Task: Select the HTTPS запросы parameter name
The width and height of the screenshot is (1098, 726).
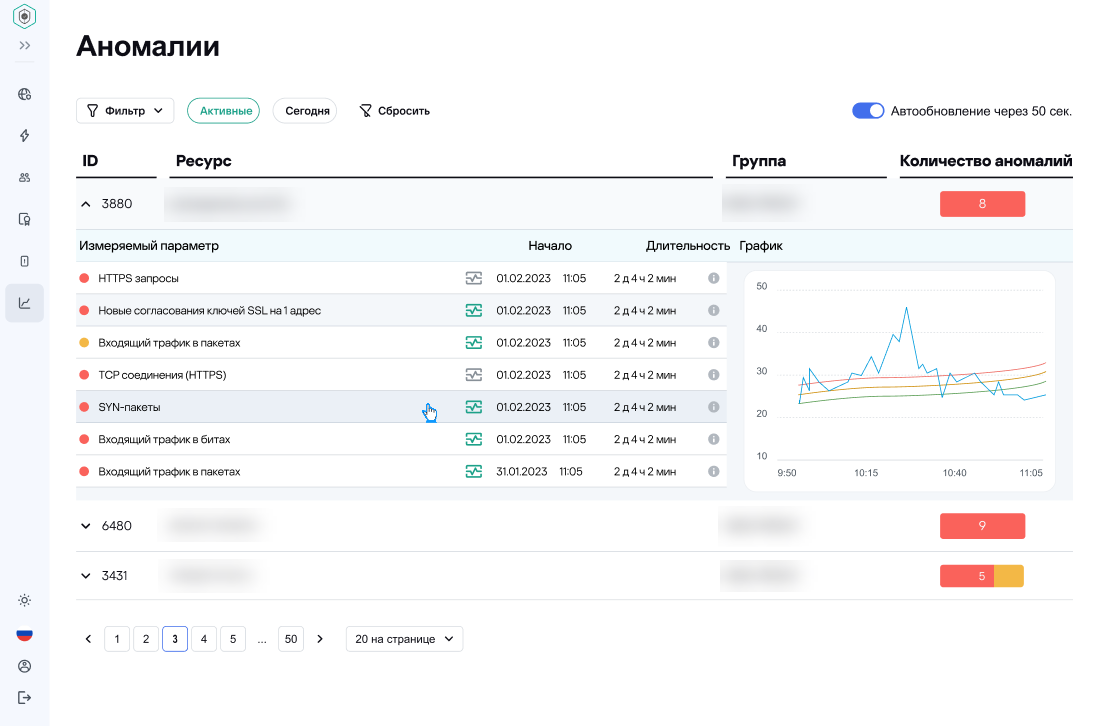Action: point(138,278)
